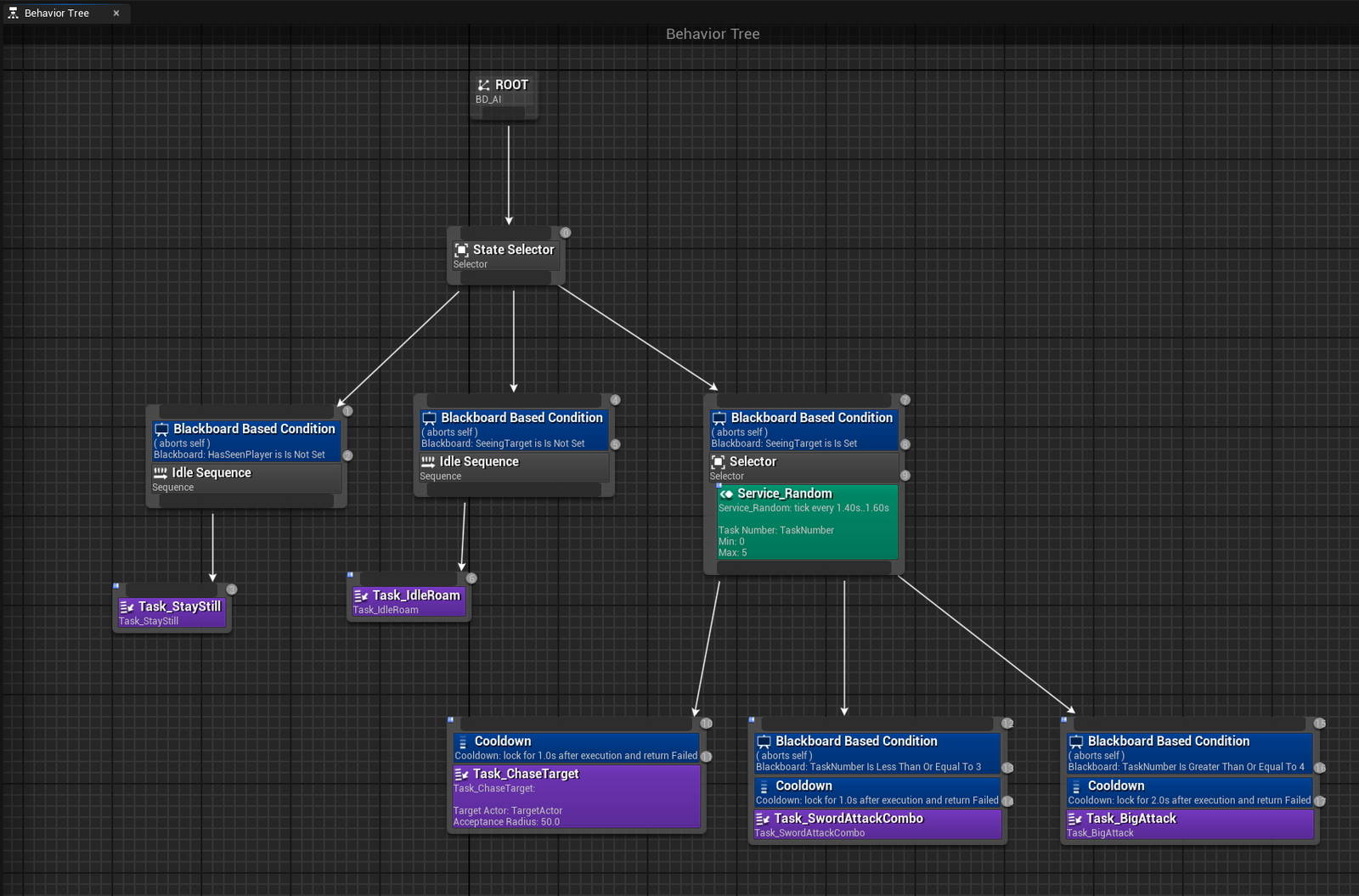This screenshot has height=896, width=1359.
Task: Click the Service_Random service icon
Action: coord(726,493)
